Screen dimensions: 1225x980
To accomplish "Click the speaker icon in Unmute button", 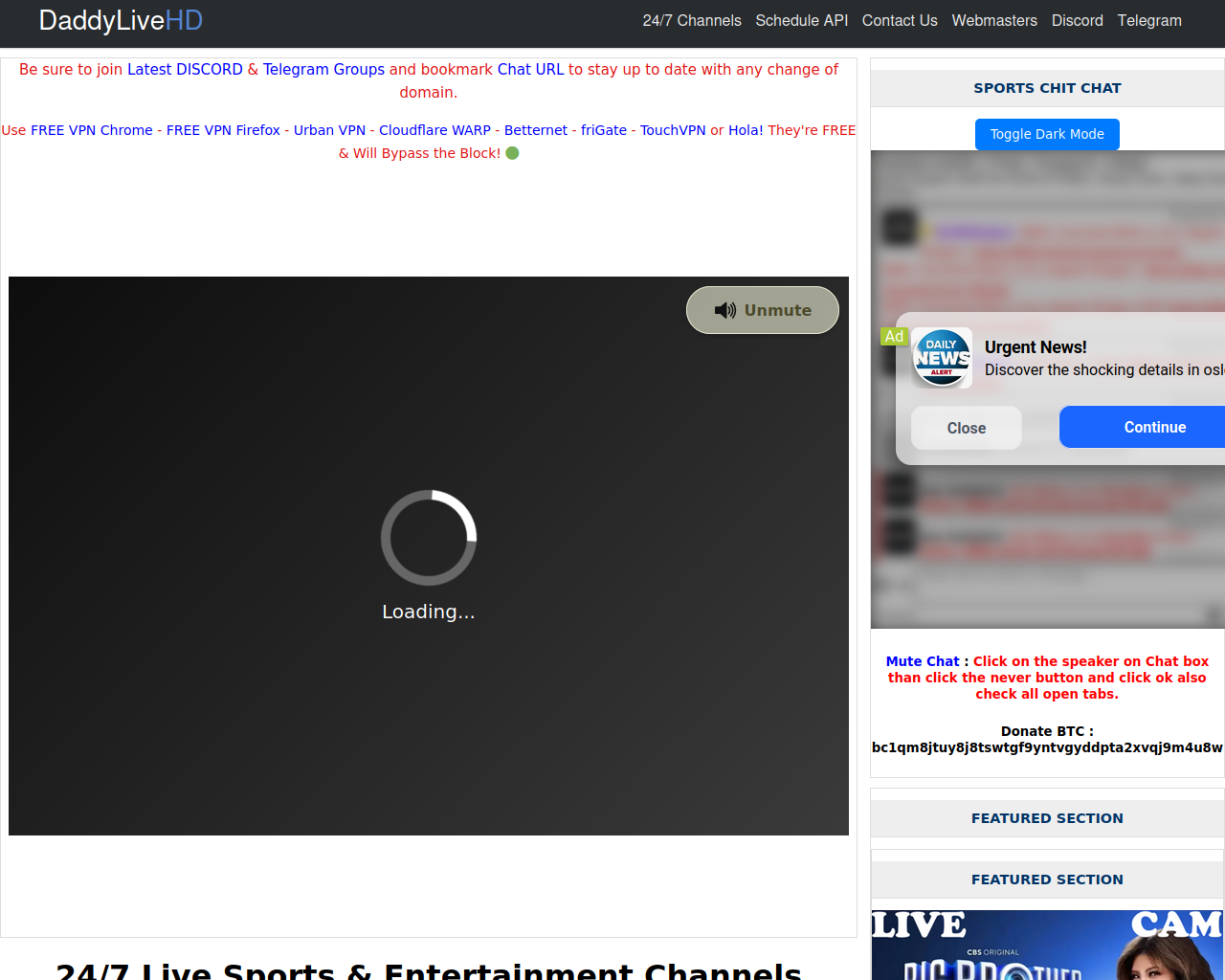I will coord(725,310).
